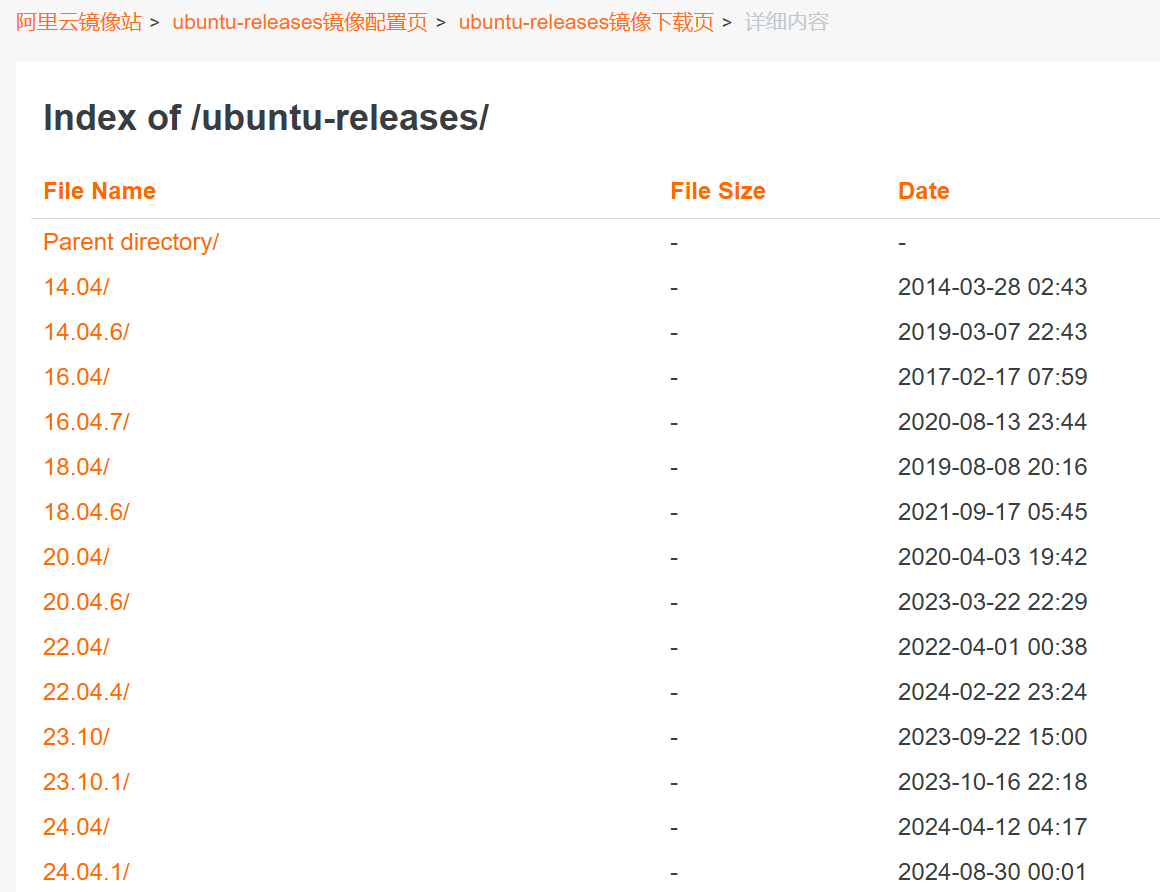Open the 22.04/ folder
This screenshot has width=1160, height=892.
click(x=76, y=647)
